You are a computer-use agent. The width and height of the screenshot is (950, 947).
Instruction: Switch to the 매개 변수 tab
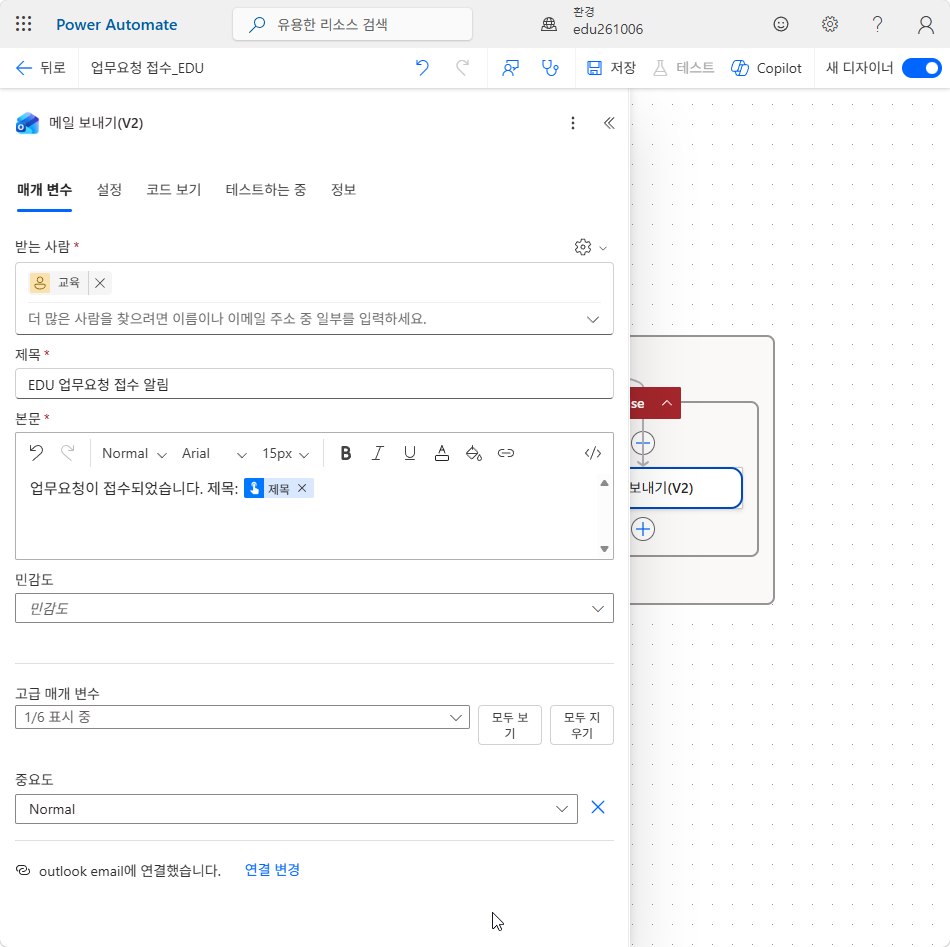coord(44,190)
